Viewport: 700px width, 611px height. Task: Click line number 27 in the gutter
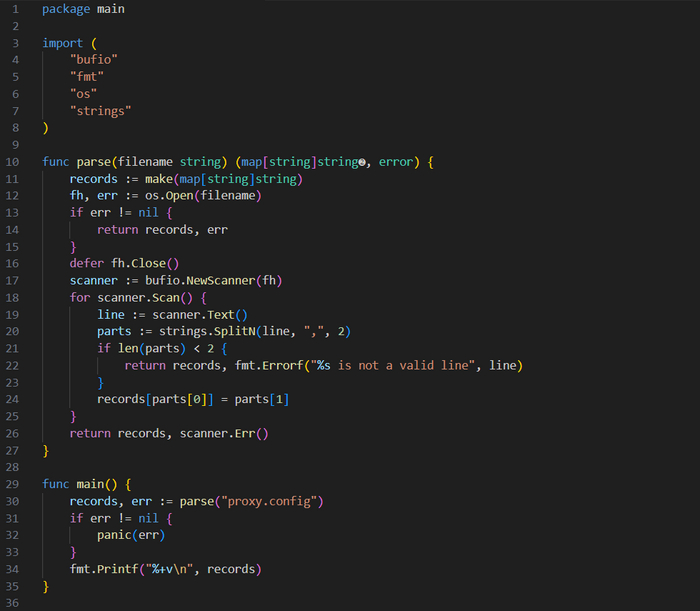tap(12, 450)
